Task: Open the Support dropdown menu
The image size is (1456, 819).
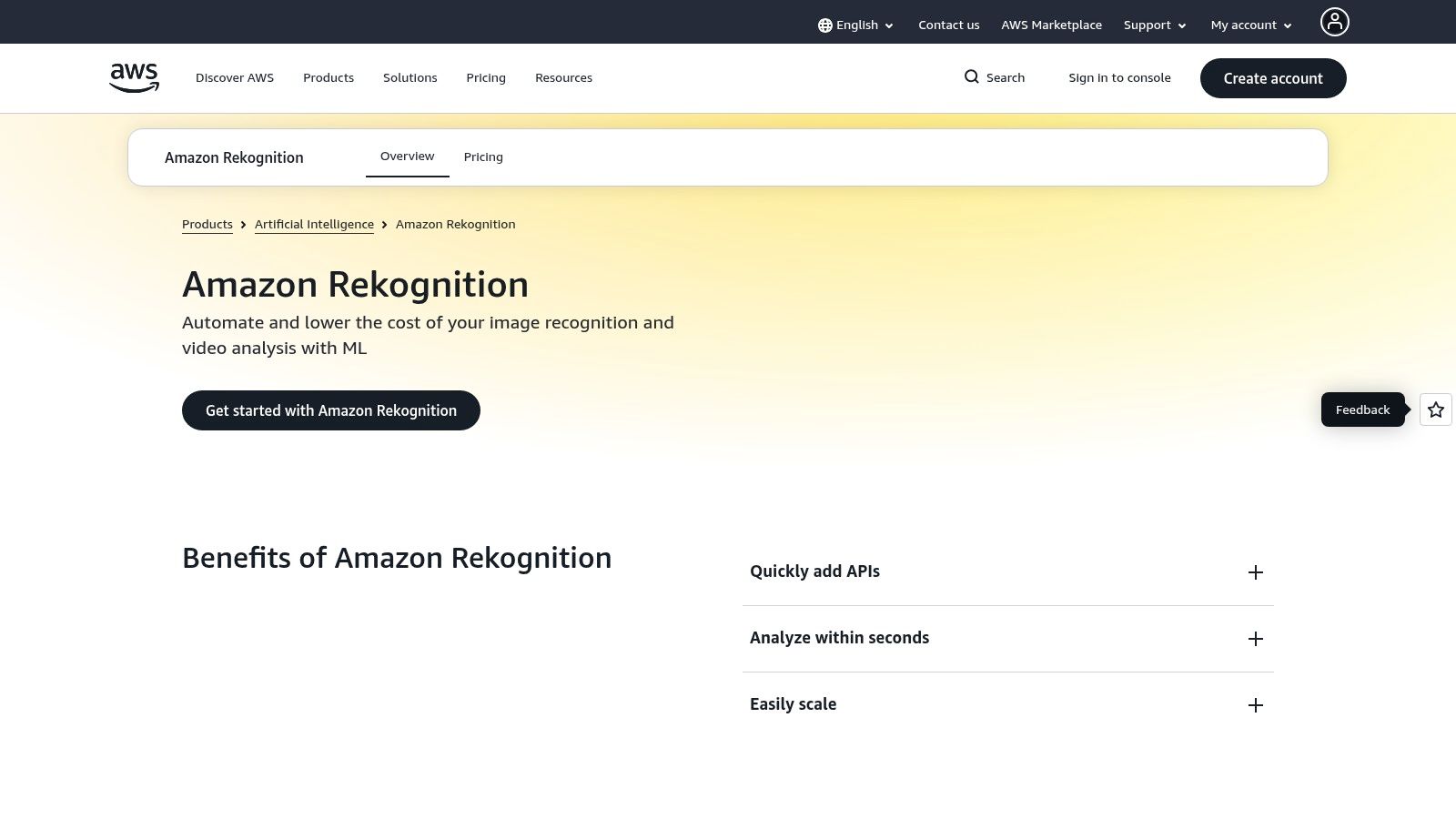Action: (1155, 25)
